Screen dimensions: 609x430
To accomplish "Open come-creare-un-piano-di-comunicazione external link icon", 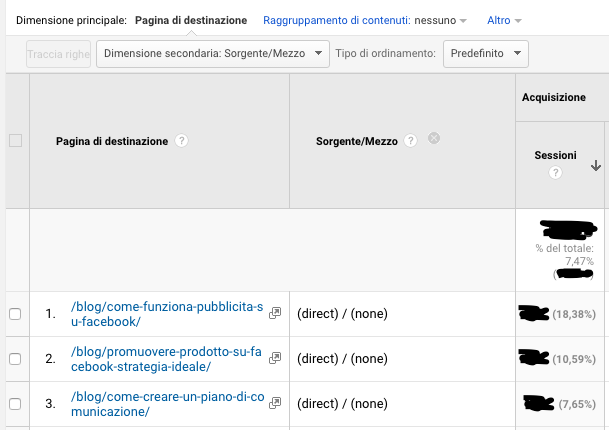I will (275, 403).
